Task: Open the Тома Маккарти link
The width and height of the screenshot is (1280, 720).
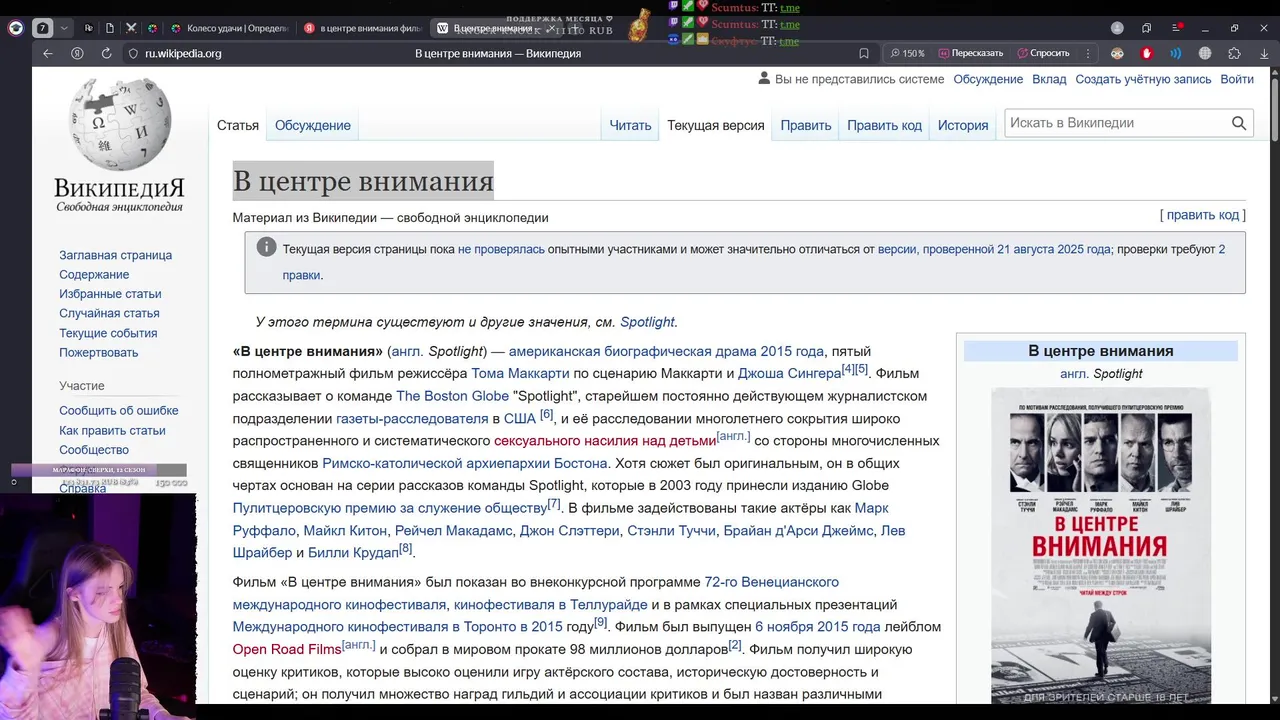Action: (520, 374)
